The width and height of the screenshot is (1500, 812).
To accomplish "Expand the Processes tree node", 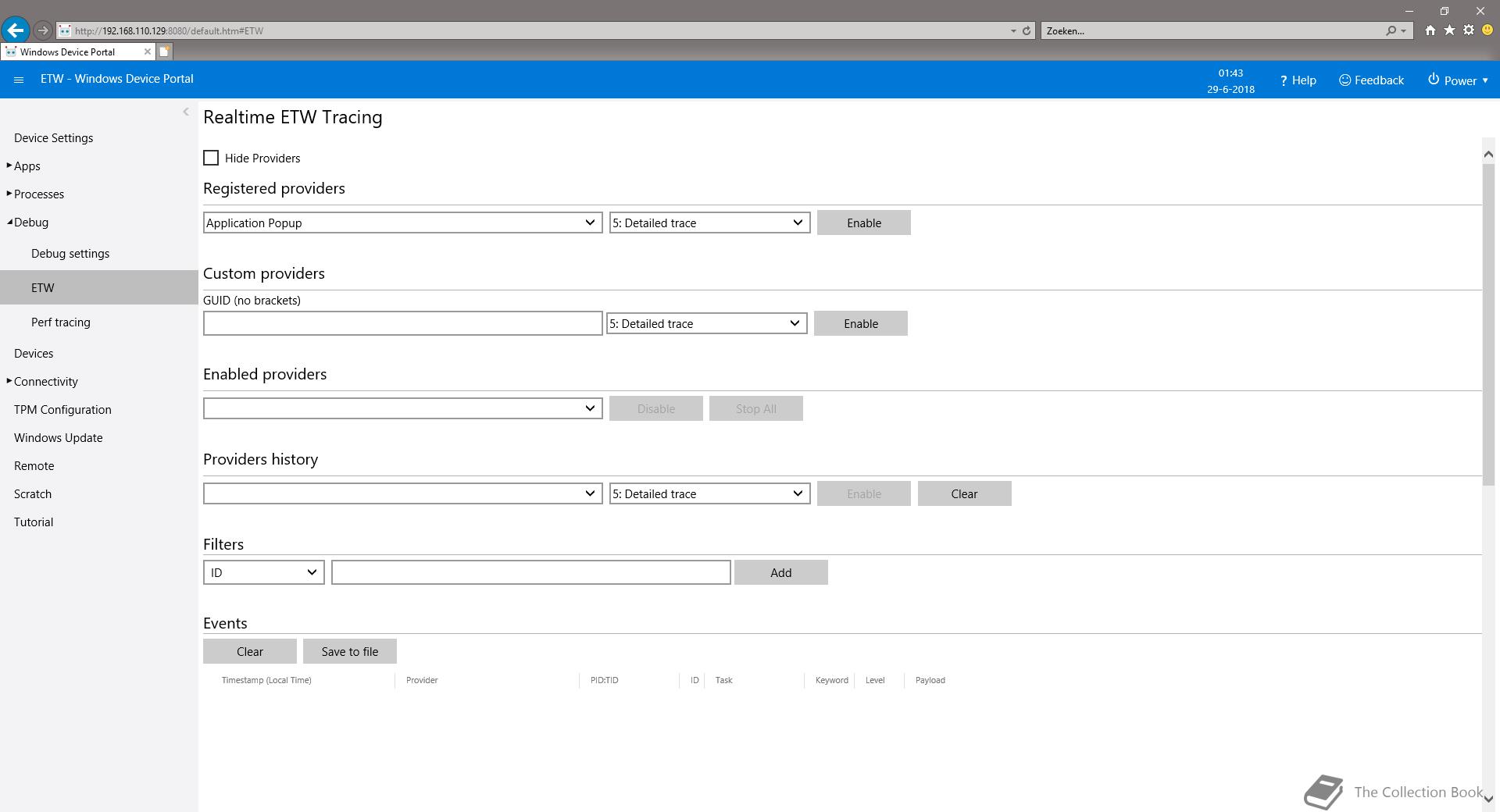I will coord(9,194).
